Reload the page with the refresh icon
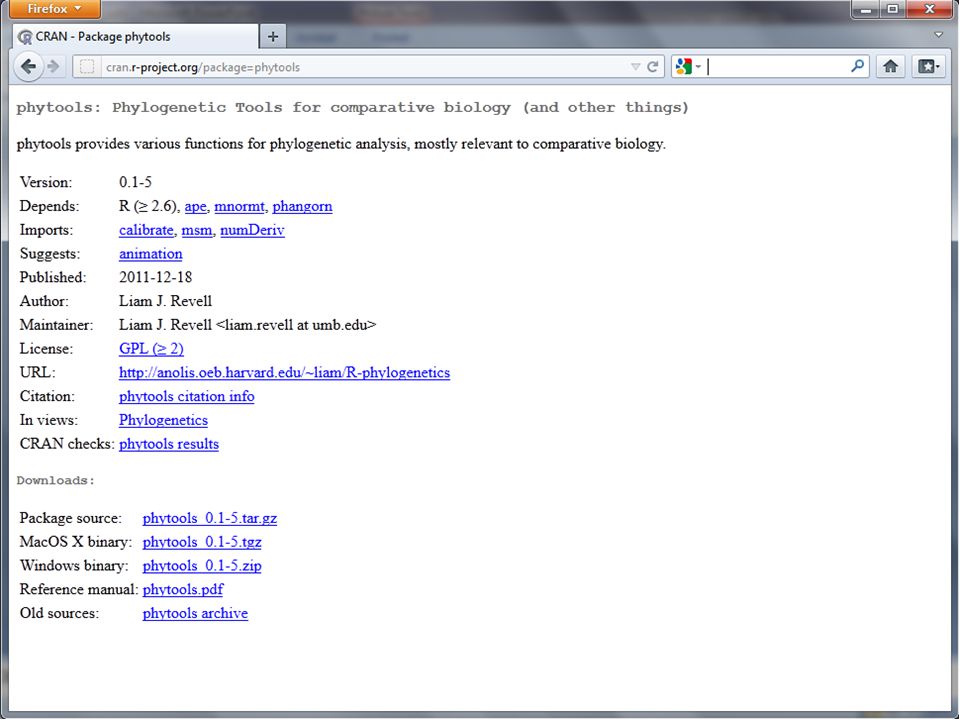960x720 pixels. 653,67
